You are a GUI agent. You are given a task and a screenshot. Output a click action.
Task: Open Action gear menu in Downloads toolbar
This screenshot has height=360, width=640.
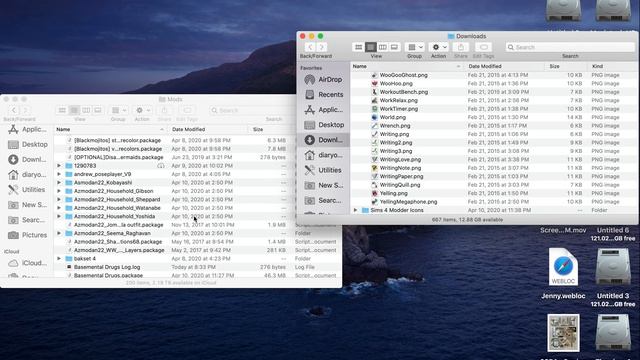(439, 47)
